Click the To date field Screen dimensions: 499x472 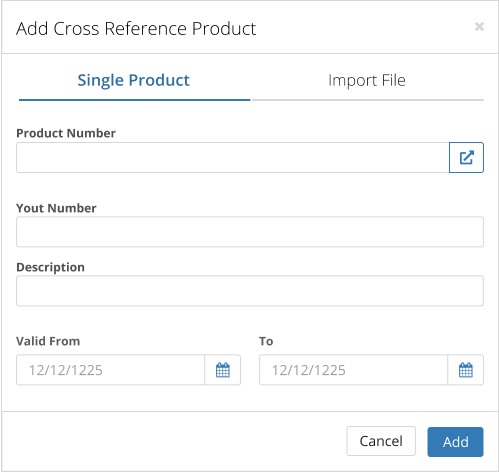click(353, 370)
